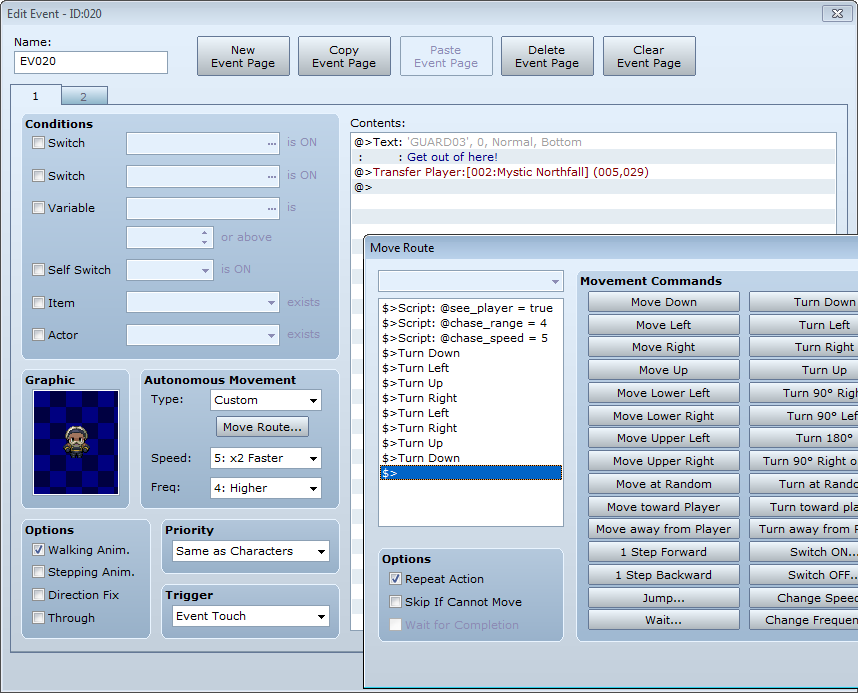Click the Wait... command button
The height and width of the screenshot is (693, 858).
coord(664,620)
